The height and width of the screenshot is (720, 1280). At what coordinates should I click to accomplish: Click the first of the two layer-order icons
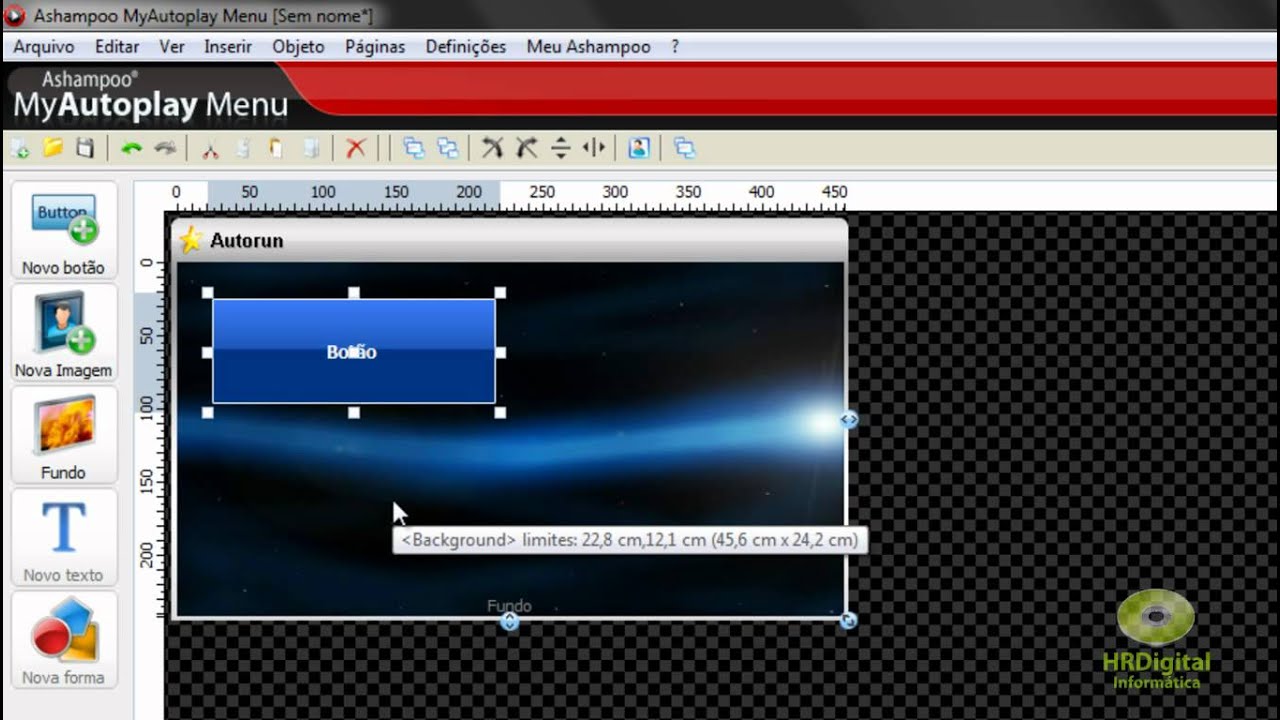[414, 149]
